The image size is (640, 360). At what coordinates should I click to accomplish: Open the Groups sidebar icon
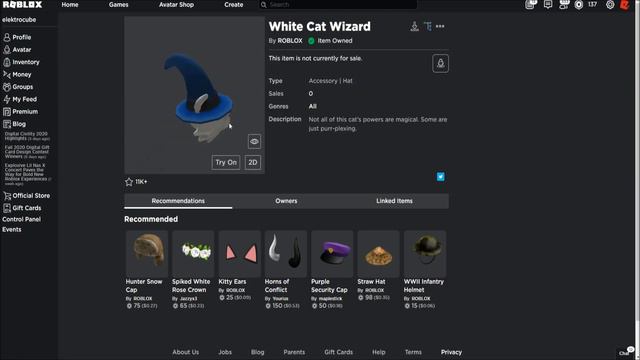(7, 87)
